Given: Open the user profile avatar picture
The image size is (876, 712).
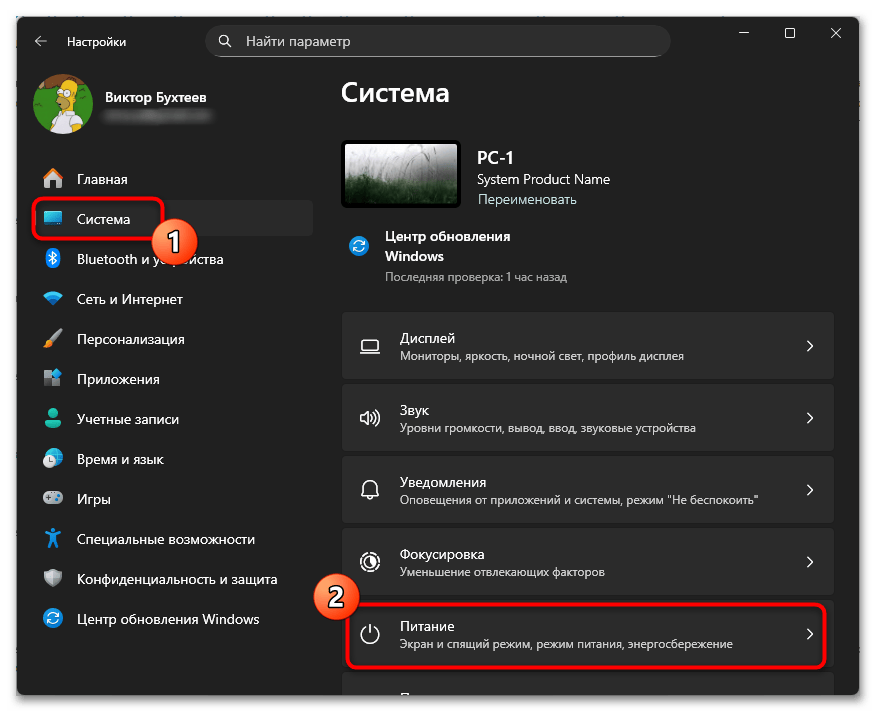Looking at the screenshot, I should click(x=63, y=104).
